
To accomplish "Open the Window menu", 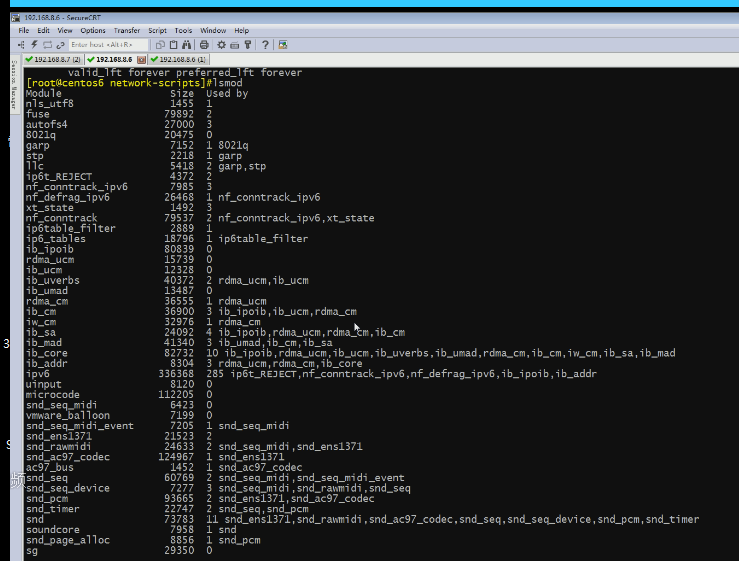I will pyautogui.click(x=213, y=31).
